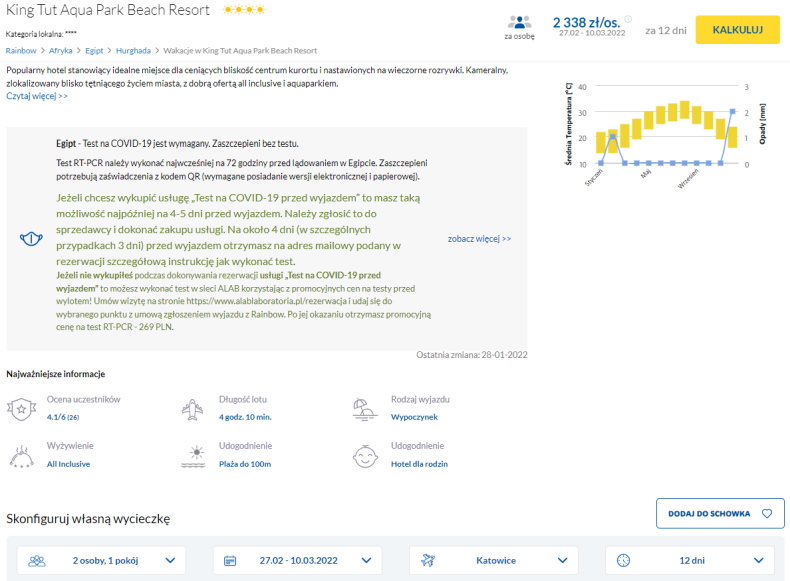Click the Wakacje w King Tut breadcrumb text
This screenshot has width=790, height=581.
[240, 50]
